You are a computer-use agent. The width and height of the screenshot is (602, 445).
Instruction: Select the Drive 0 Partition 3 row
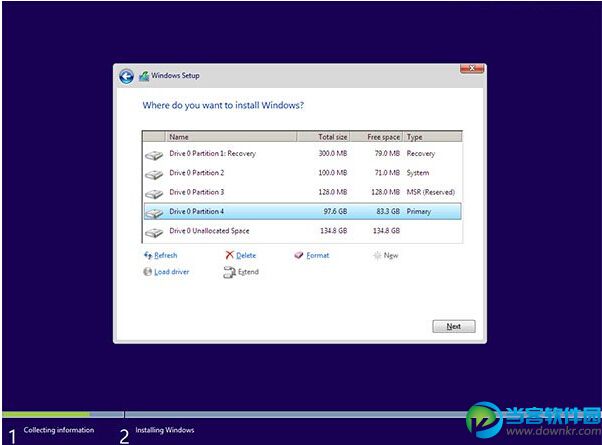(x=303, y=192)
